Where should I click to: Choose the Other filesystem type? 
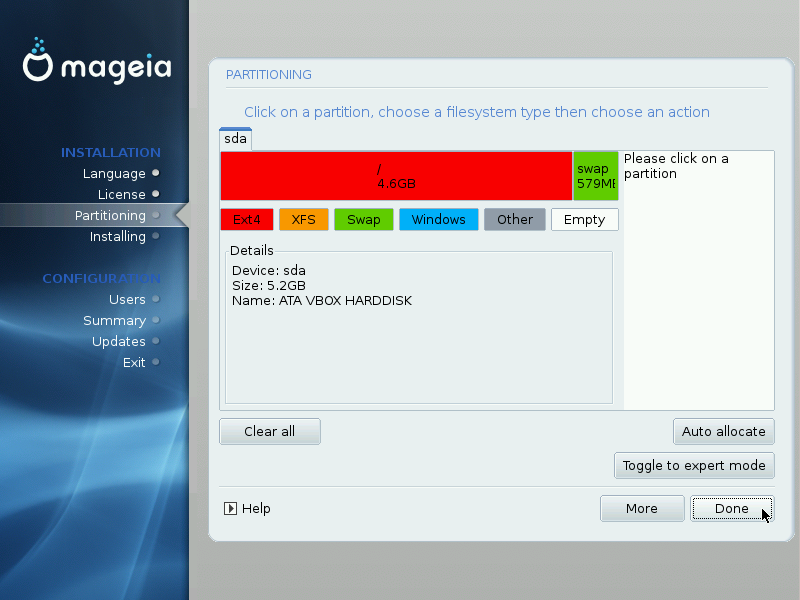click(x=515, y=219)
